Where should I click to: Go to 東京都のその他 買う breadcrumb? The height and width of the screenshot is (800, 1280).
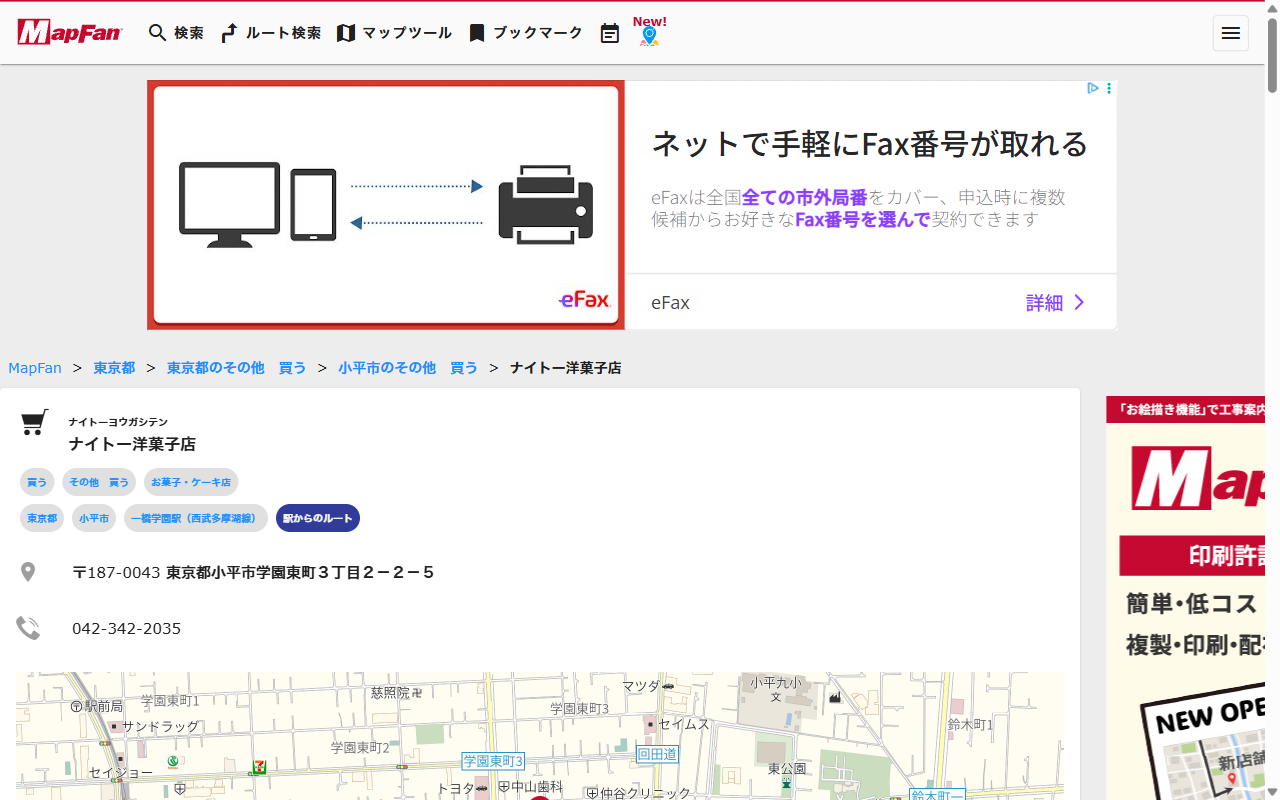click(x=237, y=368)
